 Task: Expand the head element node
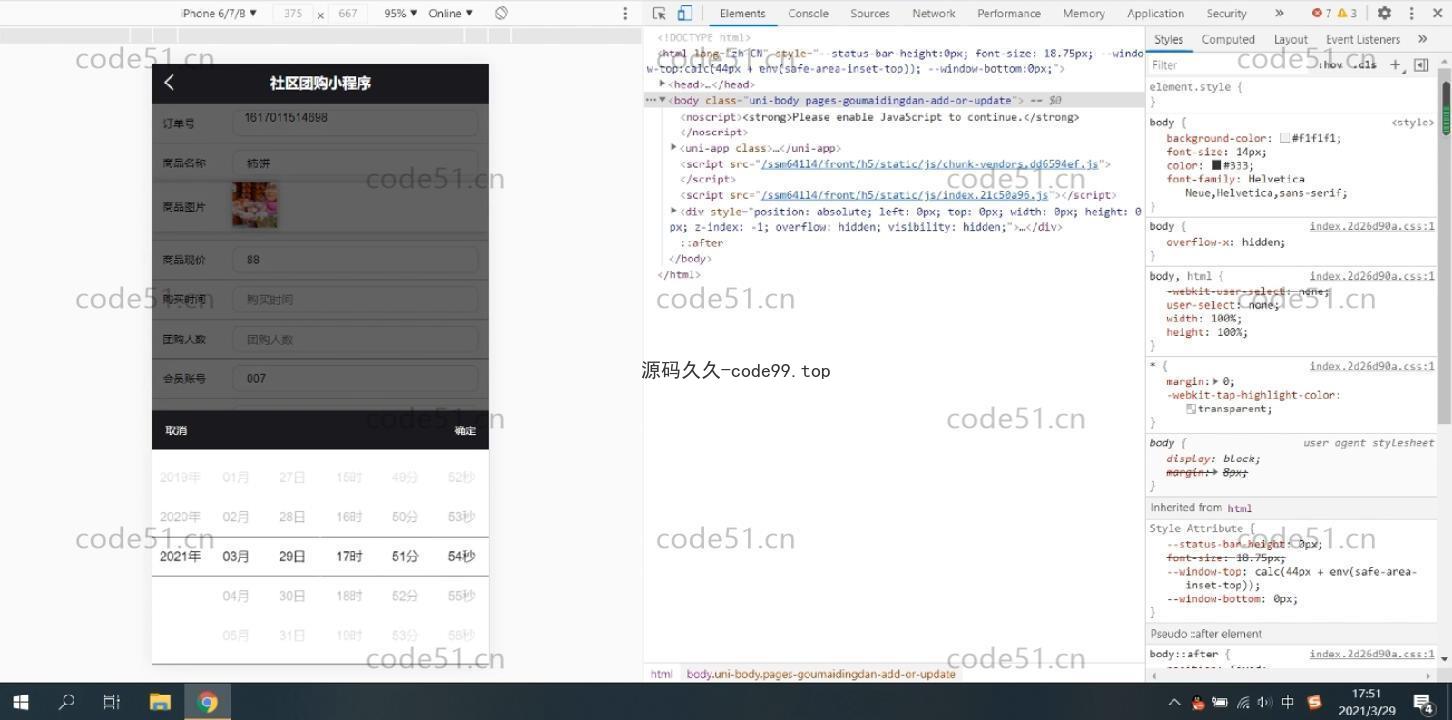662,84
